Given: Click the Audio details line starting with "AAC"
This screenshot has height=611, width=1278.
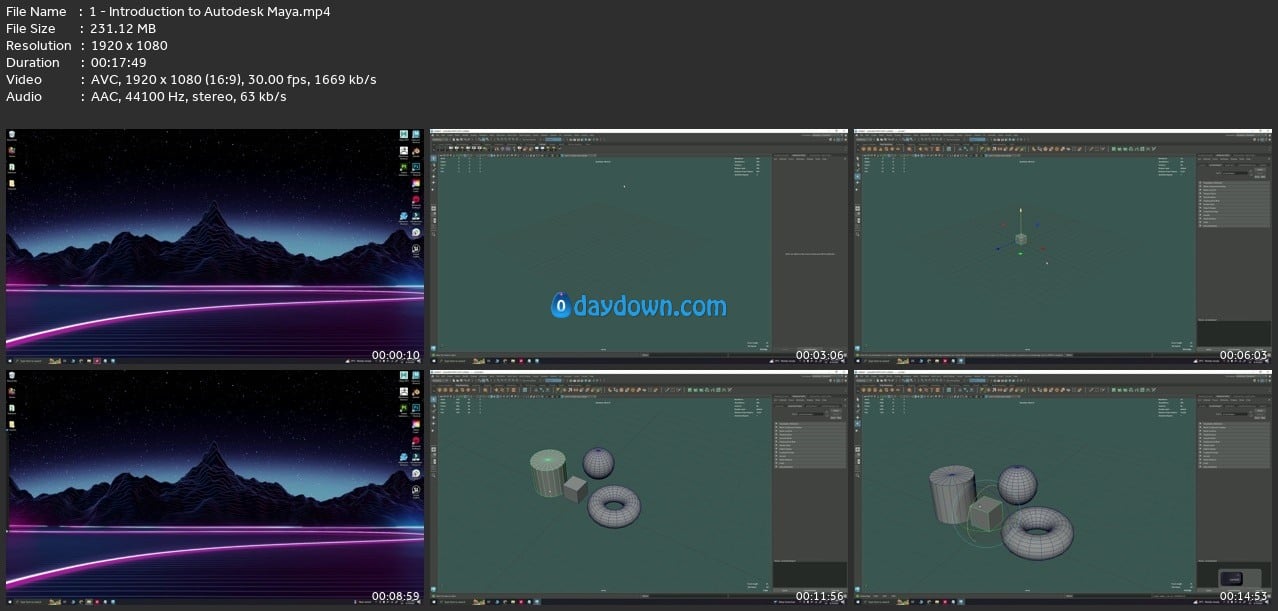Looking at the screenshot, I should pyautogui.click(x=188, y=97).
